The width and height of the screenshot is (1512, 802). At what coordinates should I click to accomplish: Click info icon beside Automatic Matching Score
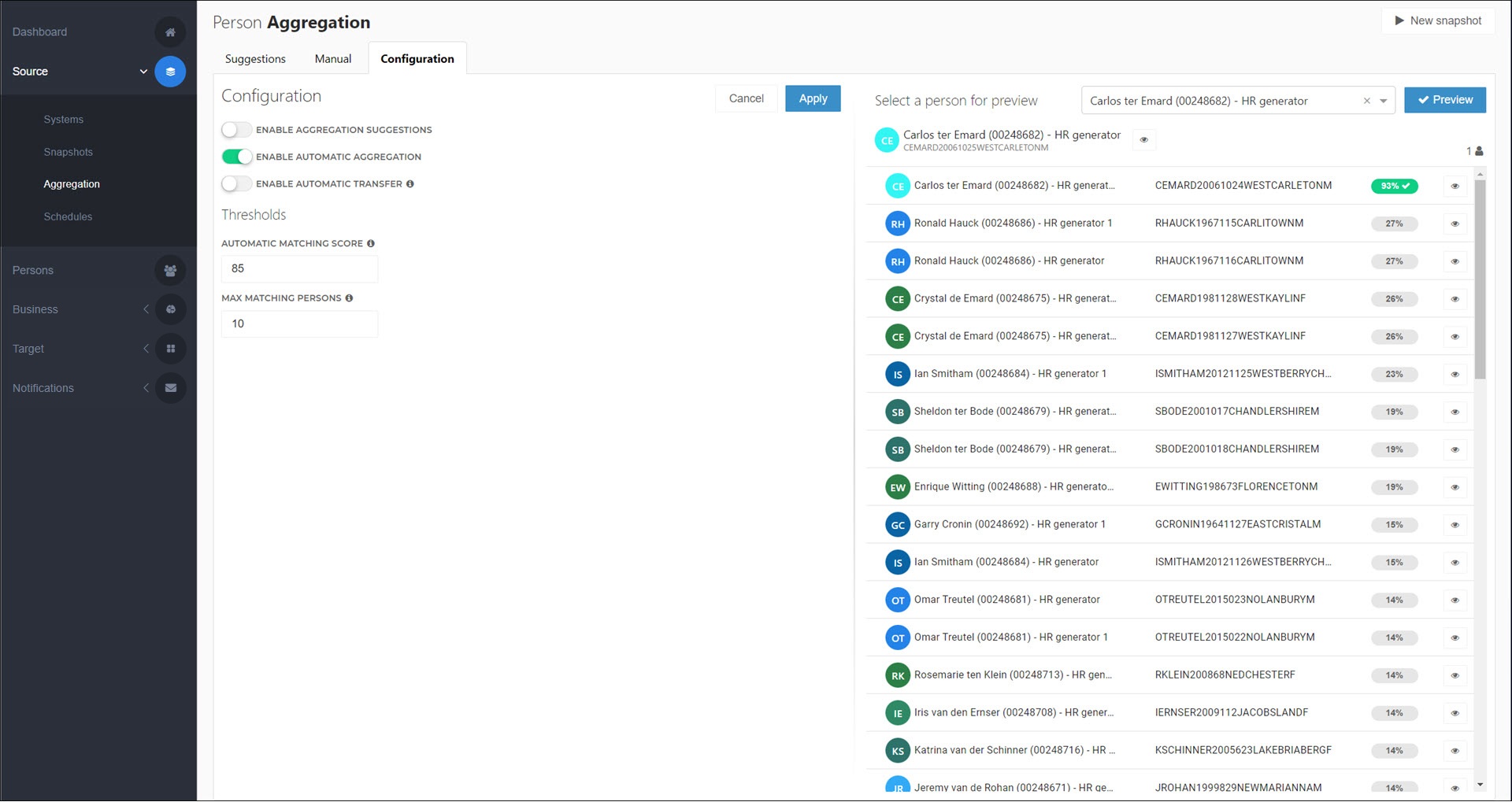[370, 244]
